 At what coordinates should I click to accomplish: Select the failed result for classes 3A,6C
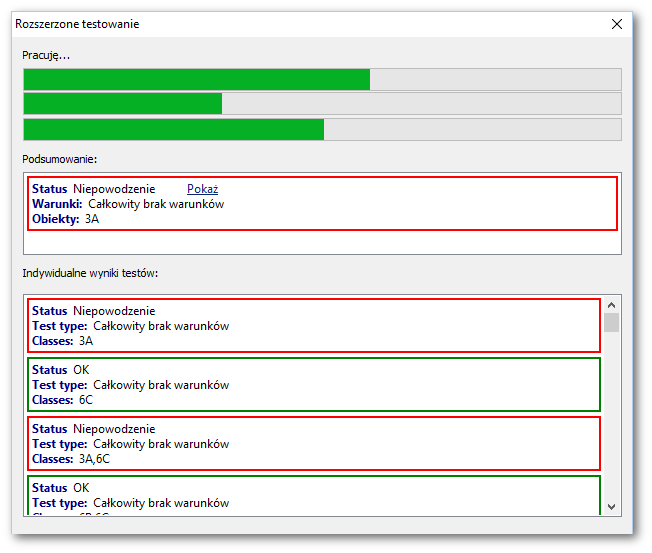[315, 444]
